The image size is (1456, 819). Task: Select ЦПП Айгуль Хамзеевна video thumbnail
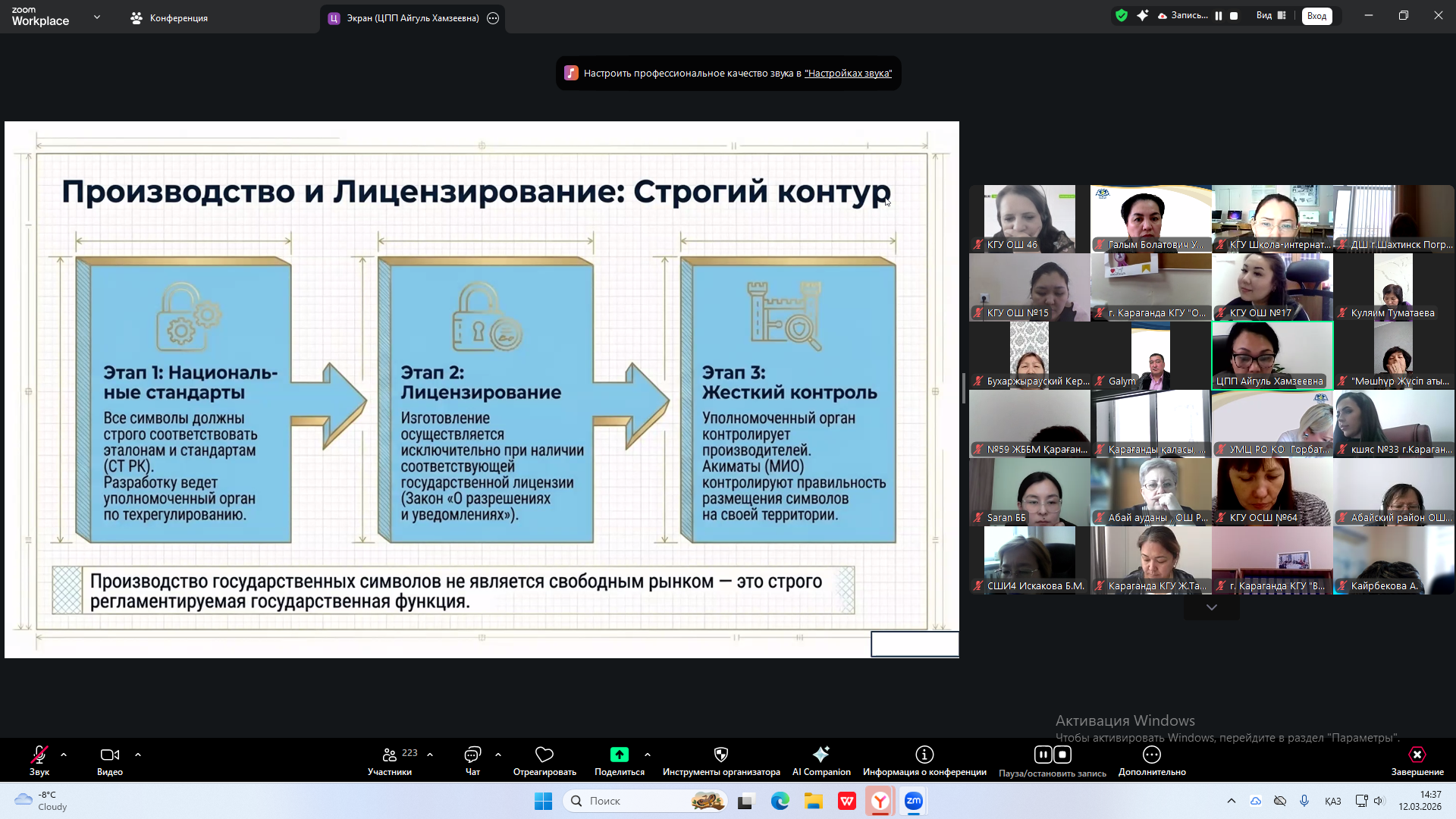click(x=1272, y=355)
